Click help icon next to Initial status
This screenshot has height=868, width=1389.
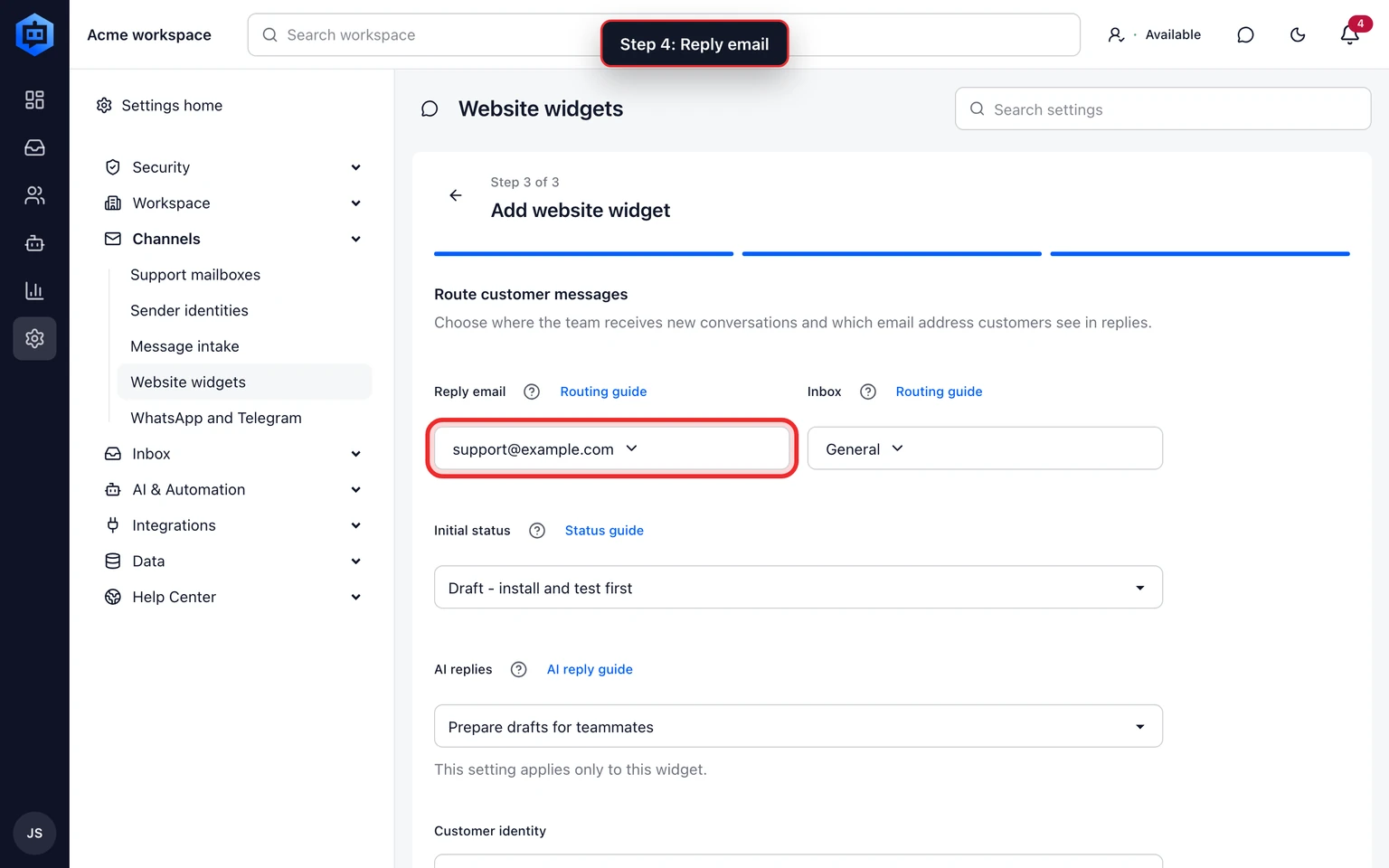pyautogui.click(x=537, y=531)
